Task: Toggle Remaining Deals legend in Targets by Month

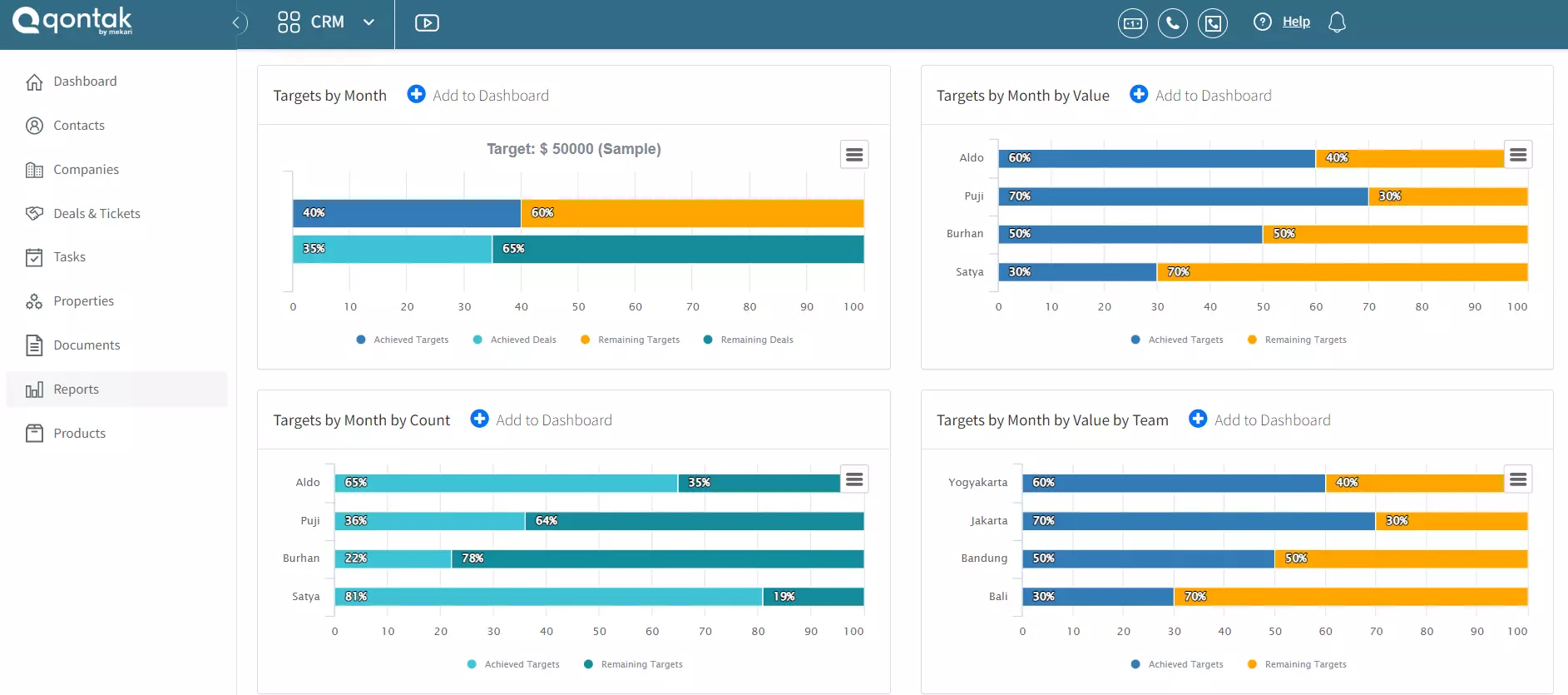Action: [749, 340]
